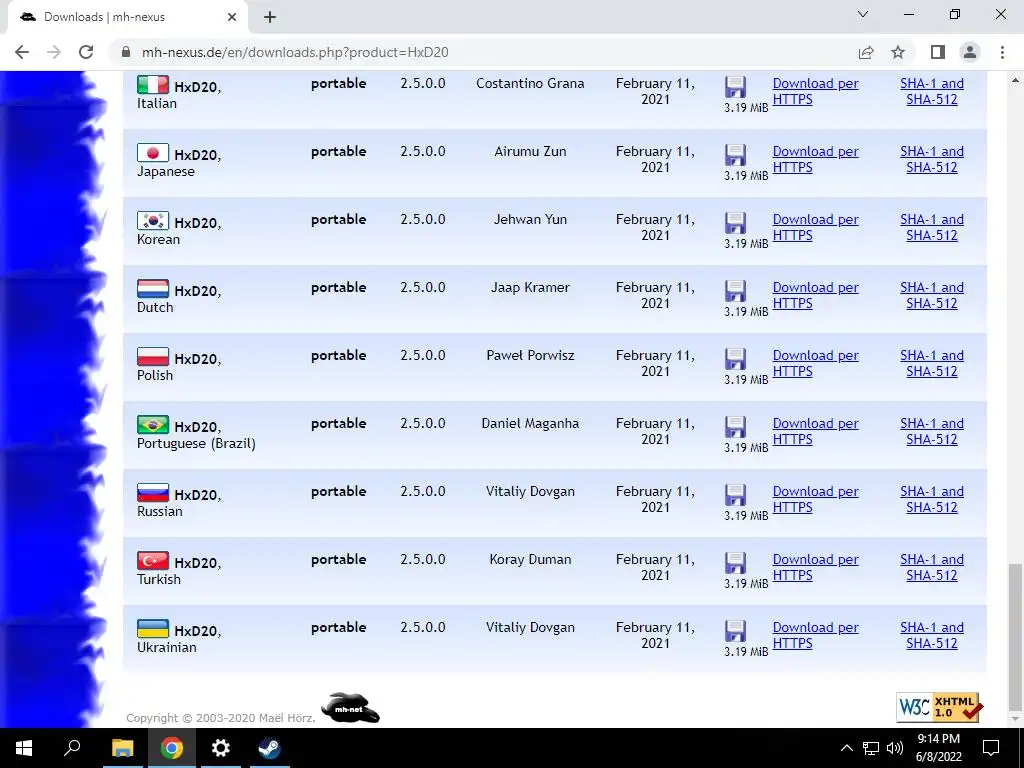
Task: Open Steam from taskbar
Action: pyautogui.click(x=269, y=748)
